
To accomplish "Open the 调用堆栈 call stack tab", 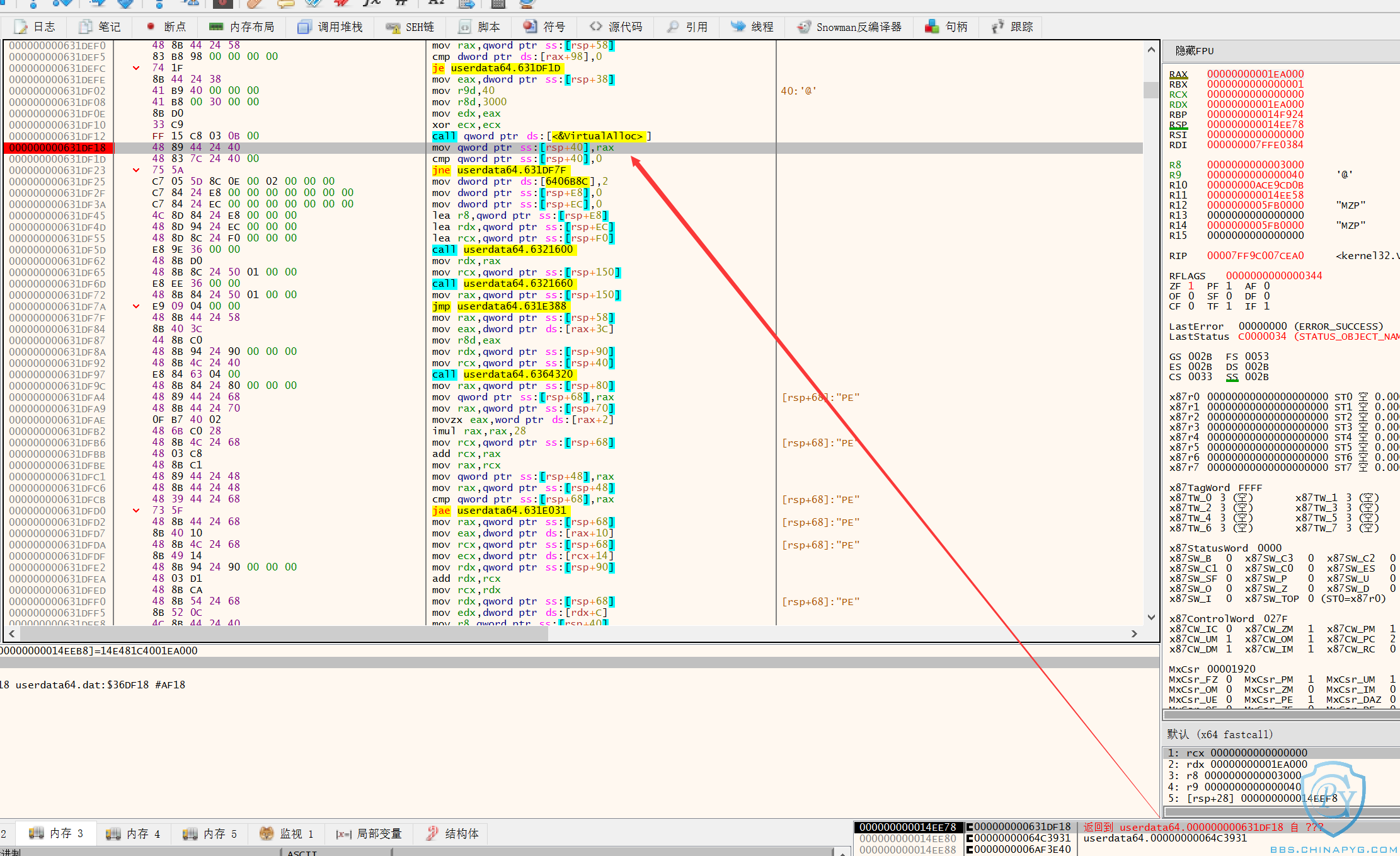I will tap(330, 27).
